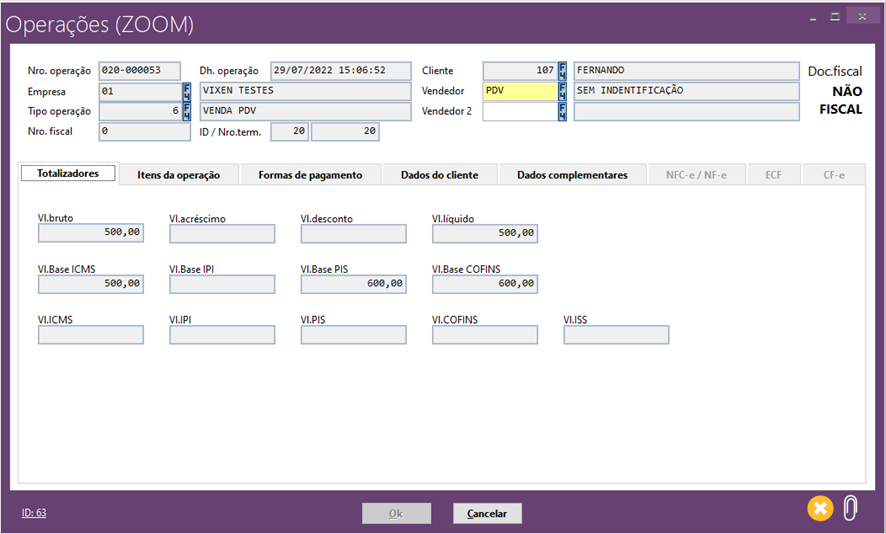Click the paperclip attachment icon
Screen dimensions: 886x534
click(x=850, y=508)
